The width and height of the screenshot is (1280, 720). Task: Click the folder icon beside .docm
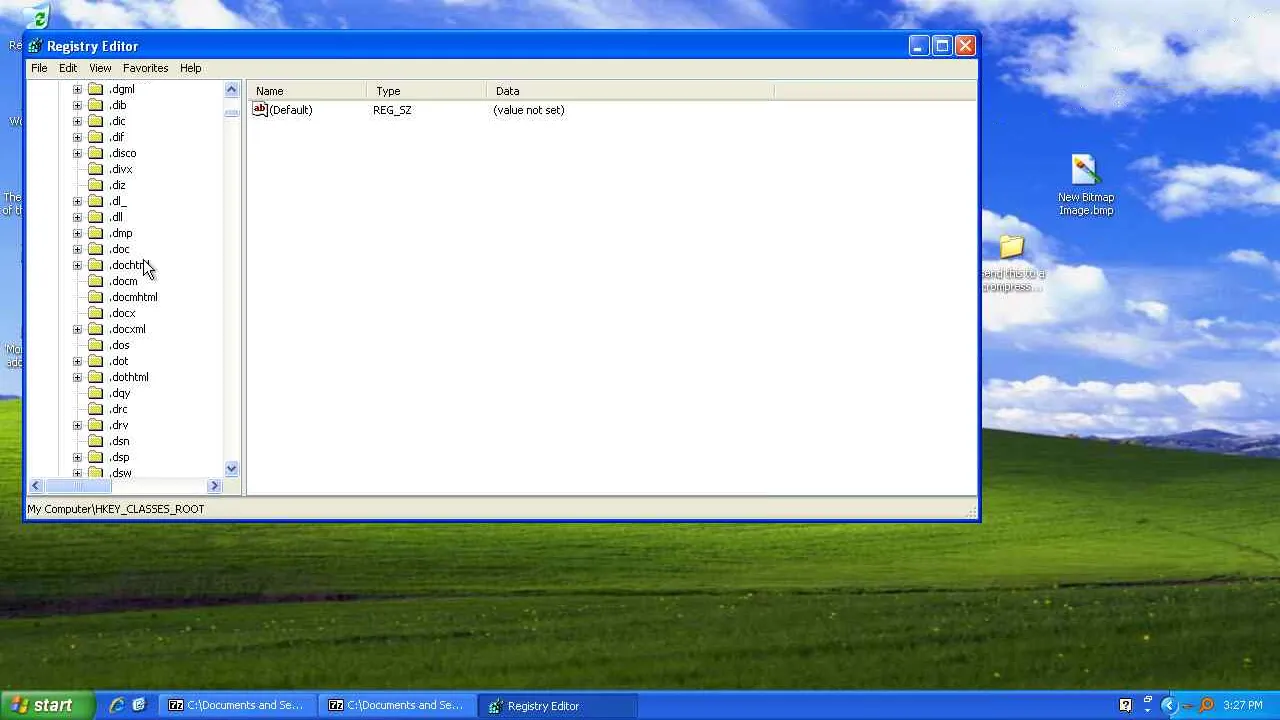[96, 281]
